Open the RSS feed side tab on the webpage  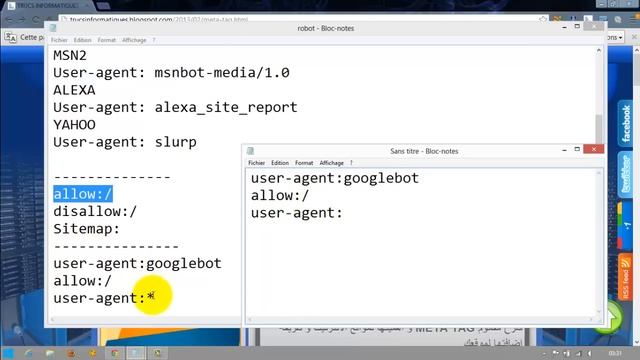626,278
